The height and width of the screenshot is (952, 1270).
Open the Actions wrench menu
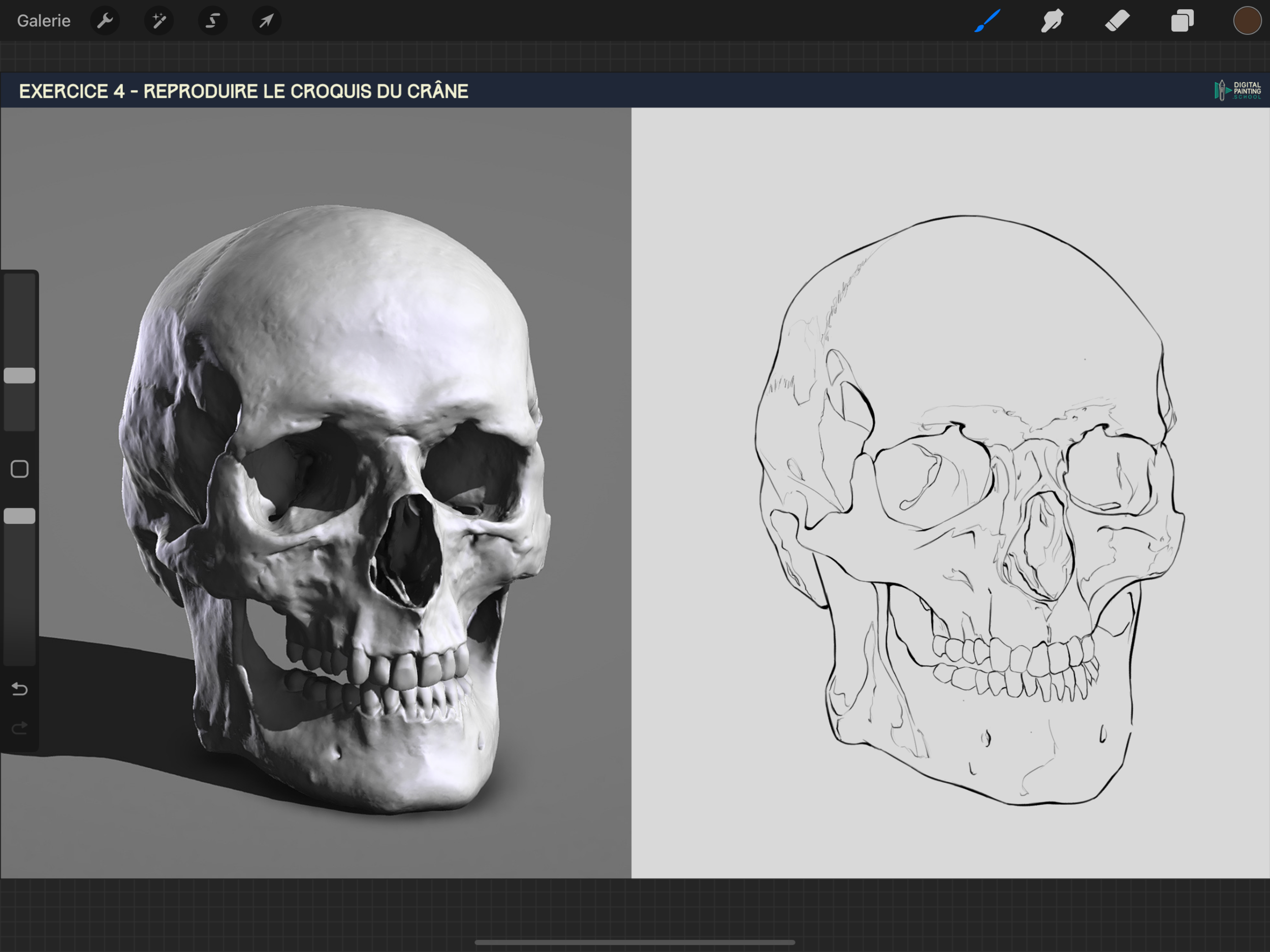105,21
